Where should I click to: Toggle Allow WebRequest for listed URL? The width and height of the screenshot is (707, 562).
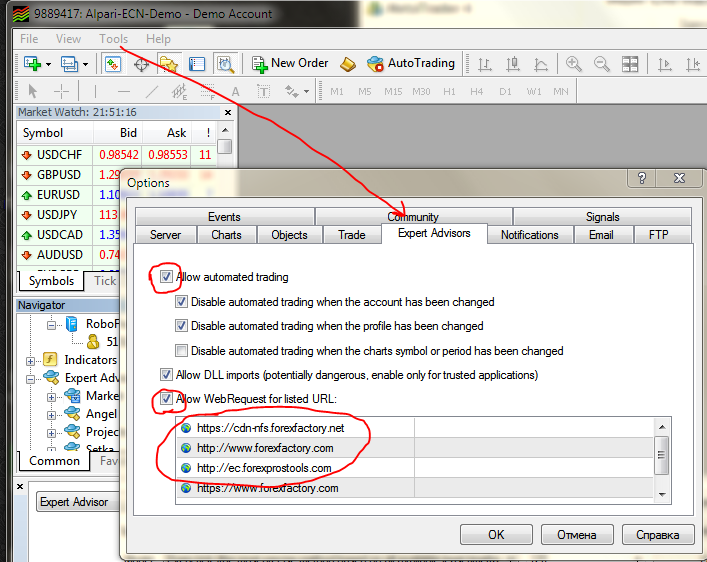point(166,399)
